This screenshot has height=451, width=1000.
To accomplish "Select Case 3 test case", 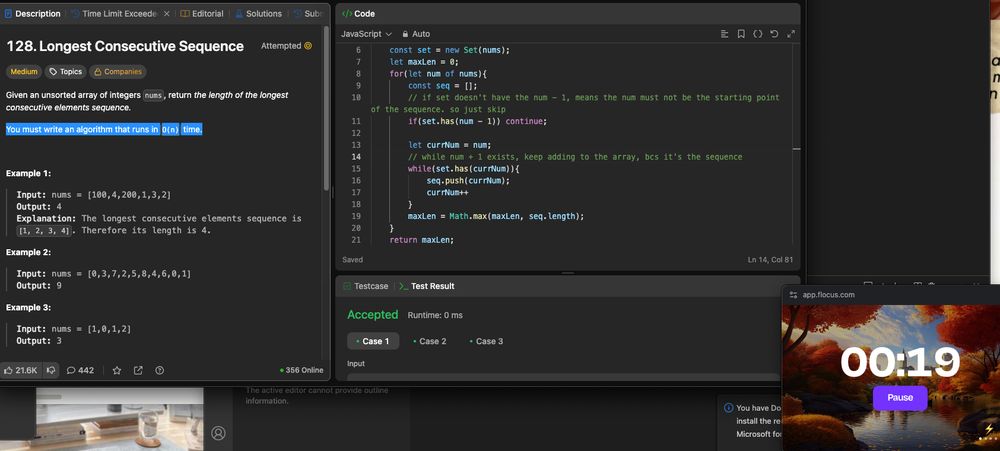I will click(487, 341).
